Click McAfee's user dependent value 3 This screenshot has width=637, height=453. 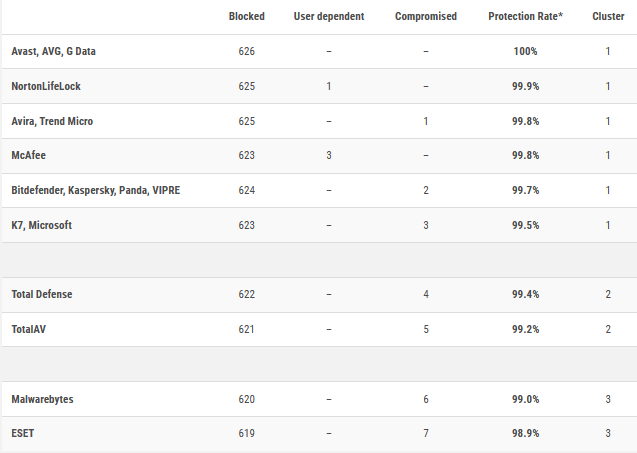[x=329, y=156]
